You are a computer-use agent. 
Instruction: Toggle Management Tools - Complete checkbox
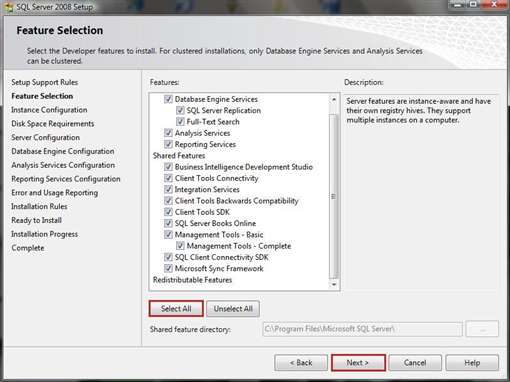pos(180,246)
